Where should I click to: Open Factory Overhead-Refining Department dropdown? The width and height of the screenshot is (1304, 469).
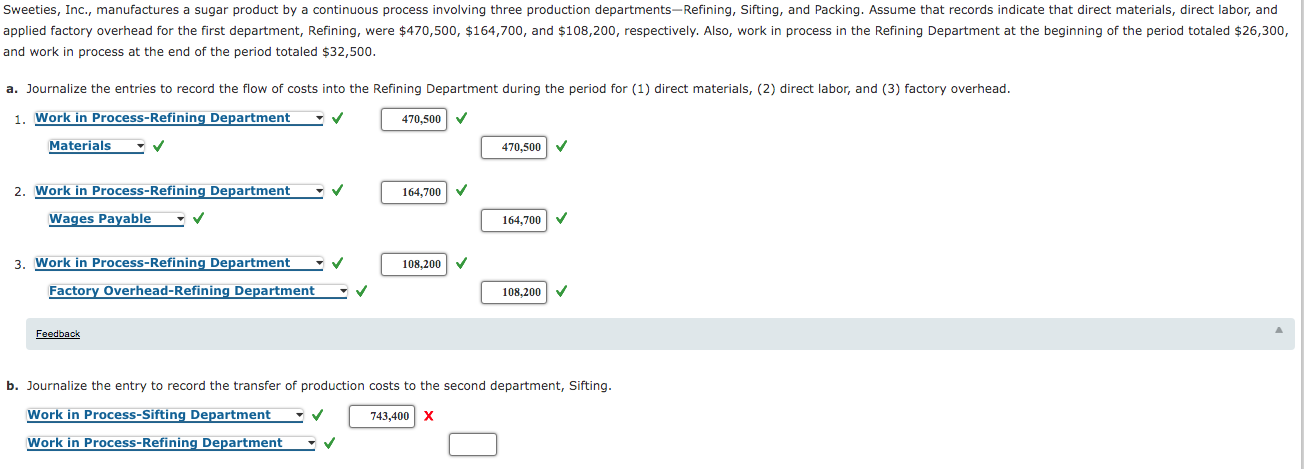198,291
